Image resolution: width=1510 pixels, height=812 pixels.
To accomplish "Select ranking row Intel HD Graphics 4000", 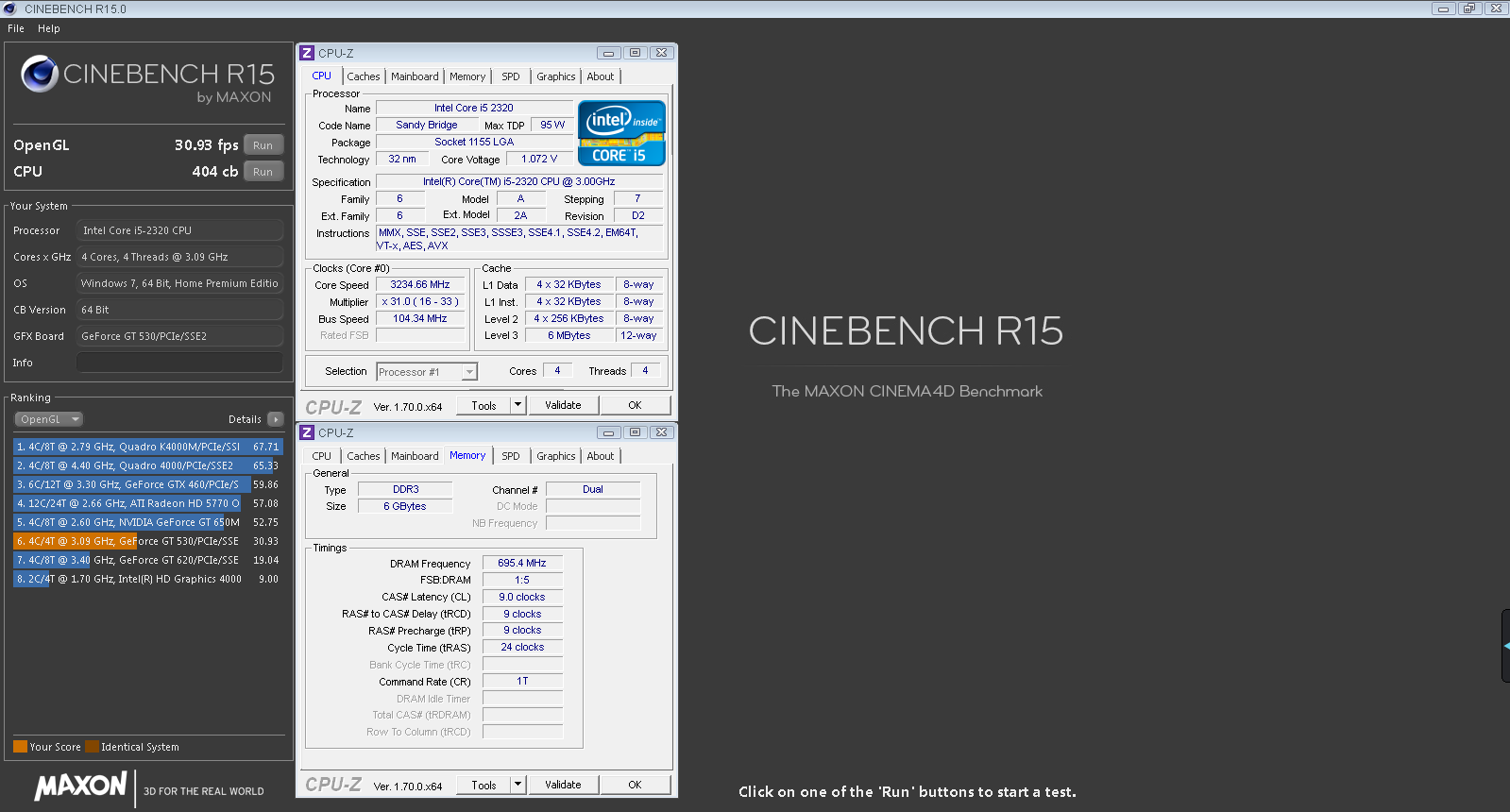I will 147,579.
